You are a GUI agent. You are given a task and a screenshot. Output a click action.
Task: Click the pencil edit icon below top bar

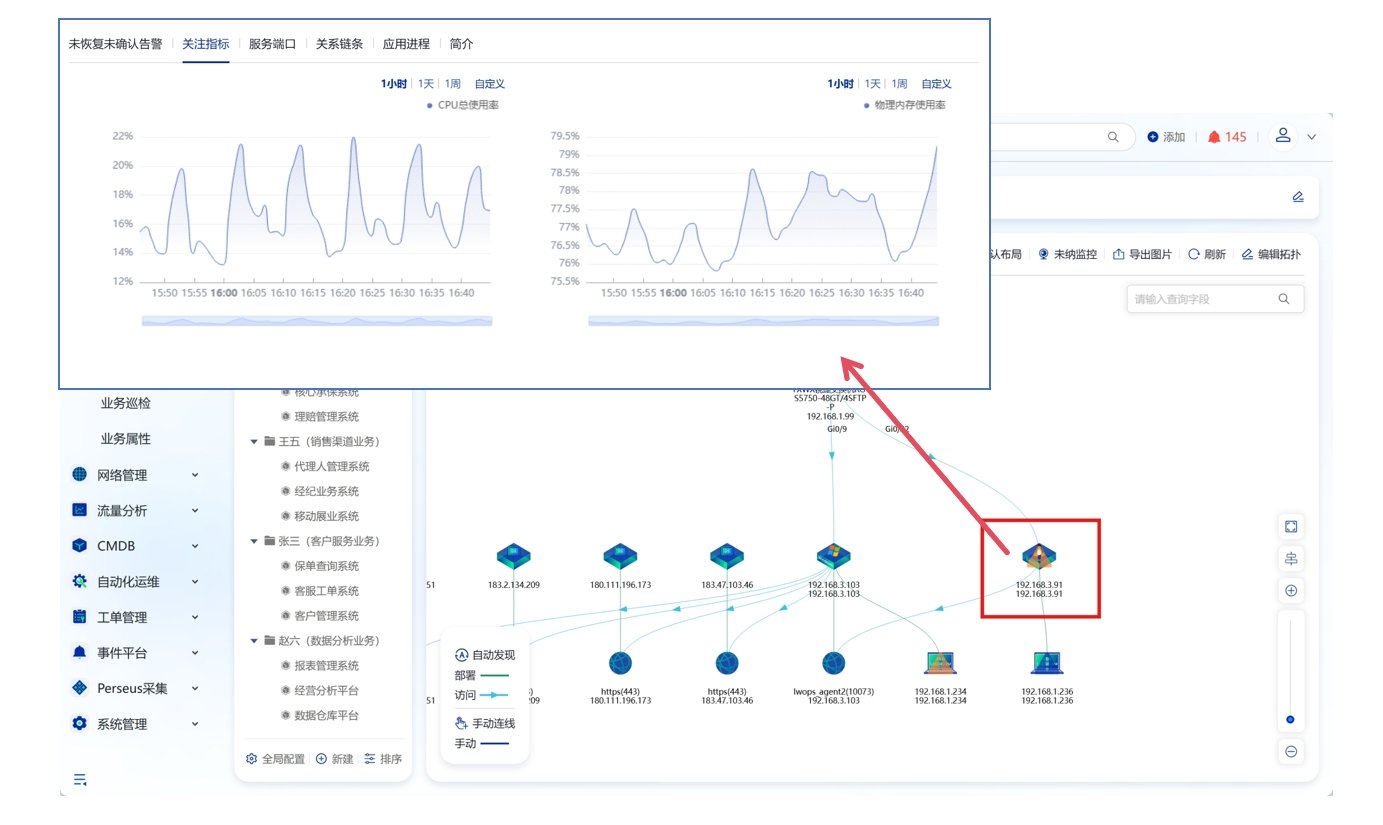click(x=1298, y=197)
